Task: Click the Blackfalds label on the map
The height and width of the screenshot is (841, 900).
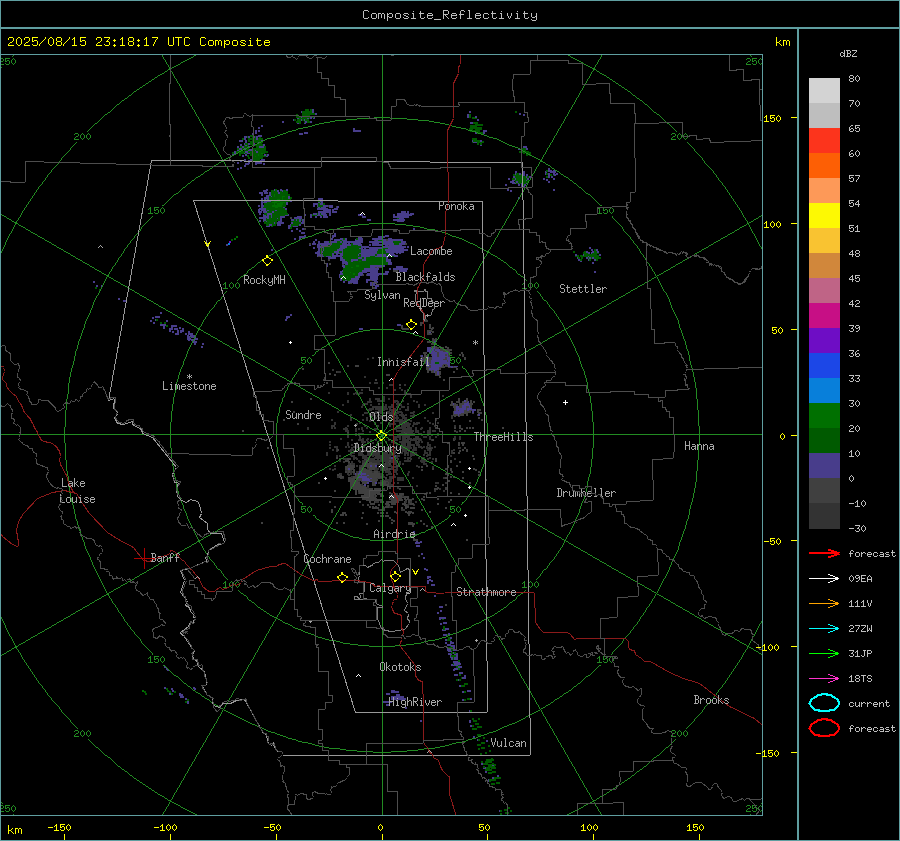Action: [425, 277]
